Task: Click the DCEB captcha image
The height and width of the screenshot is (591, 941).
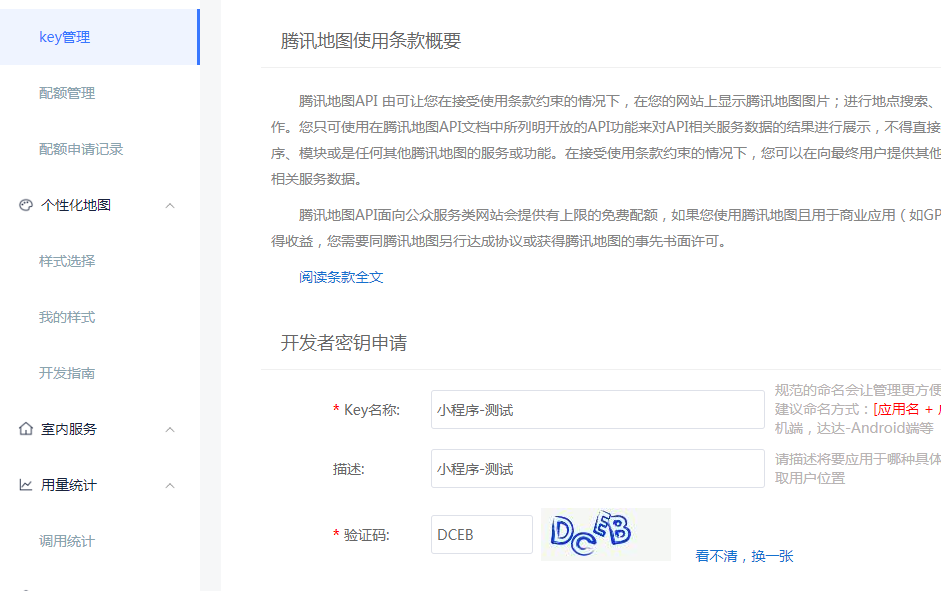Action: pyautogui.click(x=606, y=534)
